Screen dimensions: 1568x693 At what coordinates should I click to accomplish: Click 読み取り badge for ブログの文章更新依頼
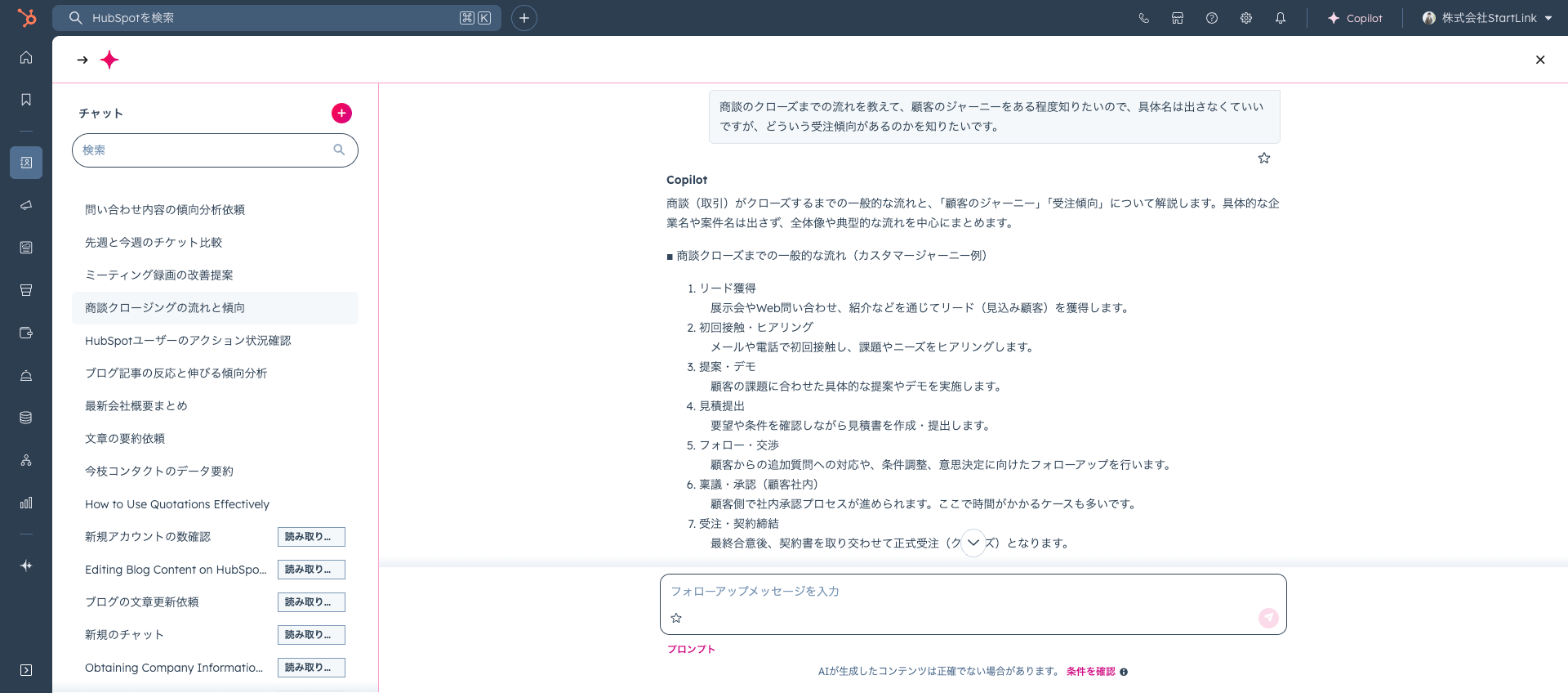[311, 602]
